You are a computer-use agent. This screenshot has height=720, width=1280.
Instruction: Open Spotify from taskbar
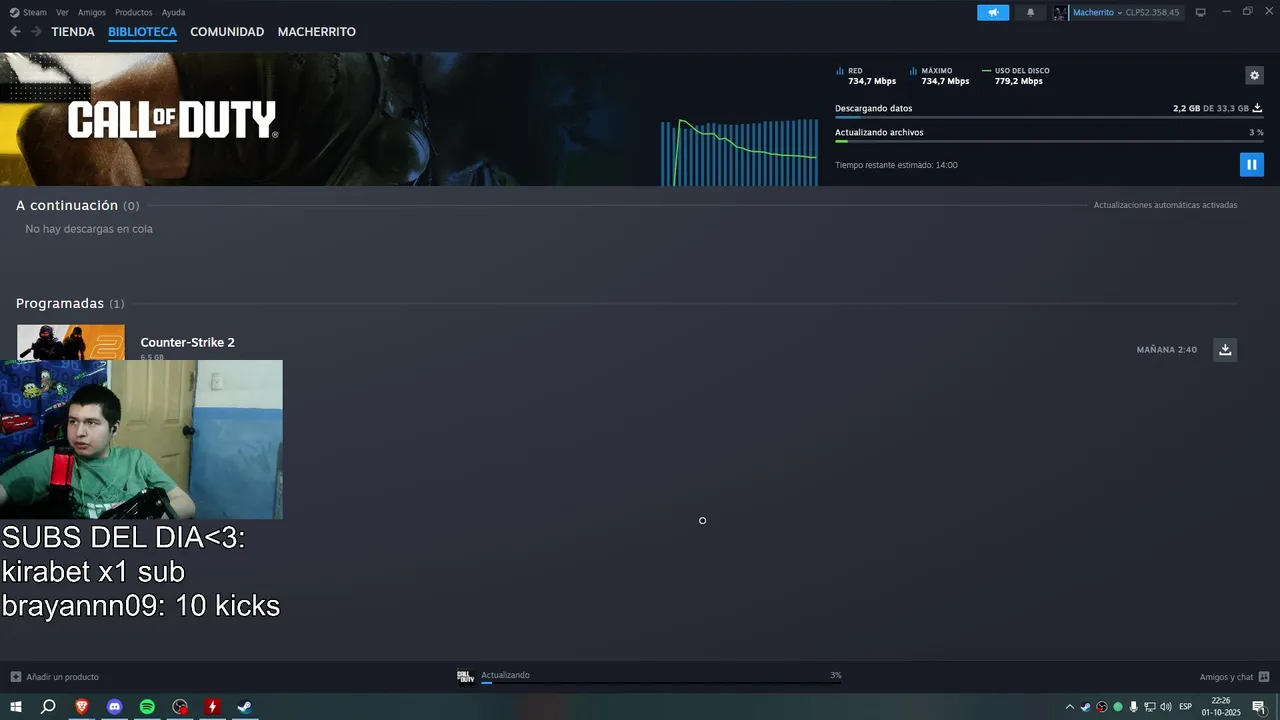click(147, 707)
